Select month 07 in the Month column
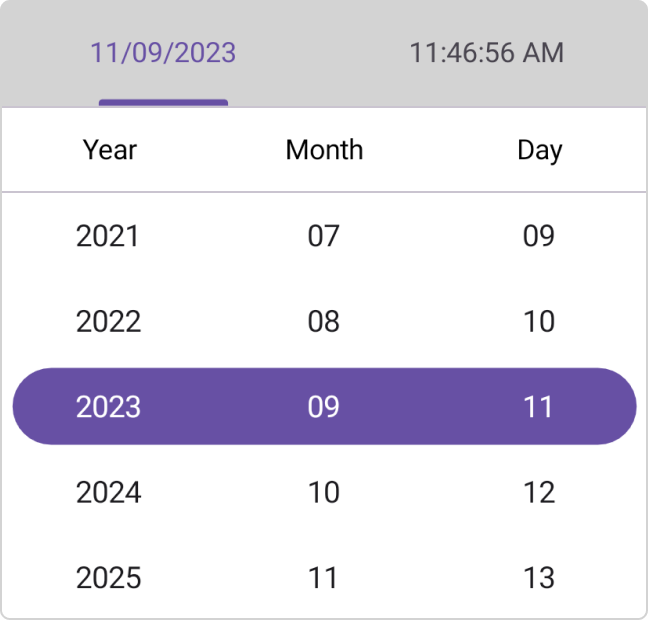Screen dimensions: 648x620 (324, 236)
